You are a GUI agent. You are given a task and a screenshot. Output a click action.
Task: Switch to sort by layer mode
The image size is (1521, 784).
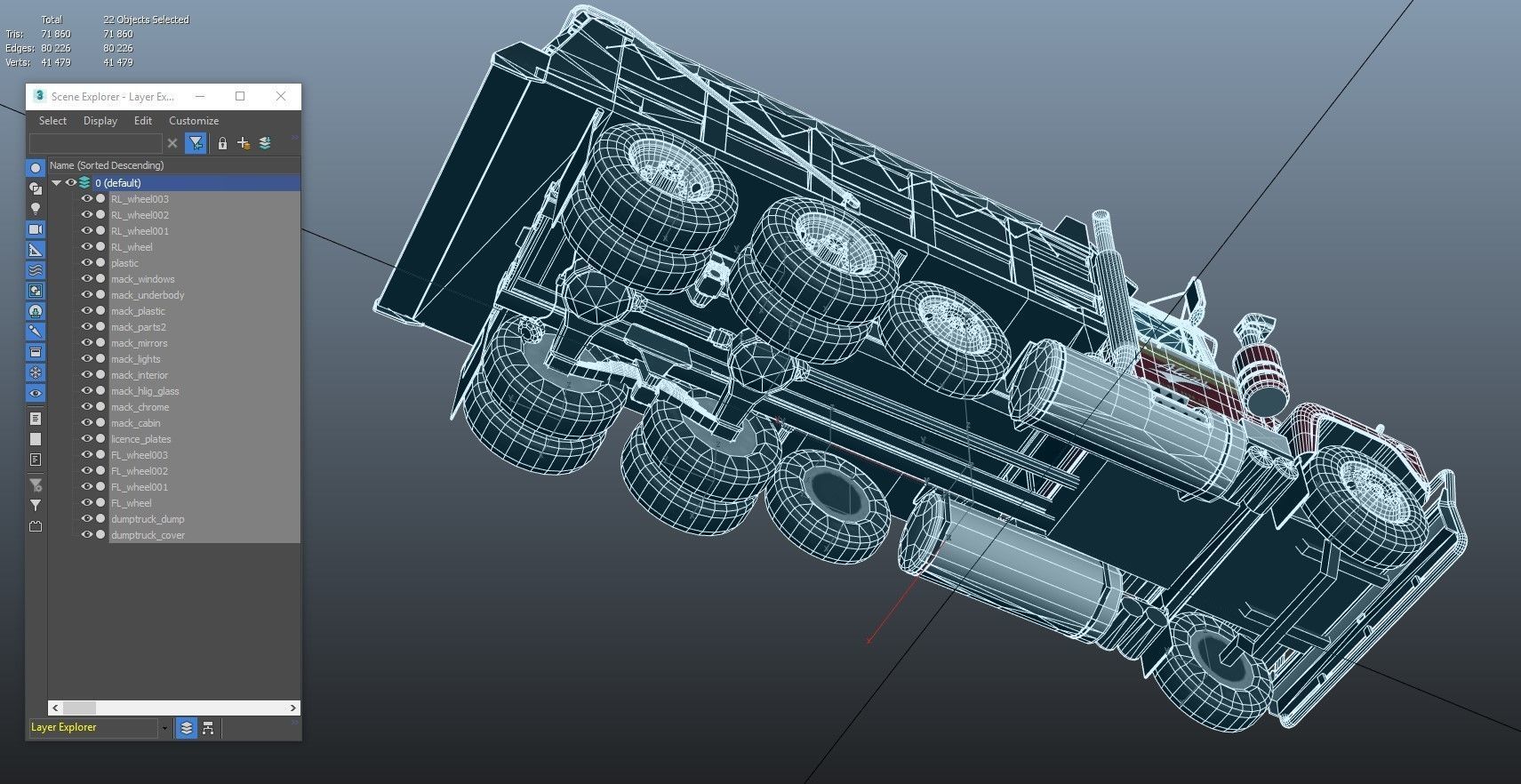pos(186,728)
